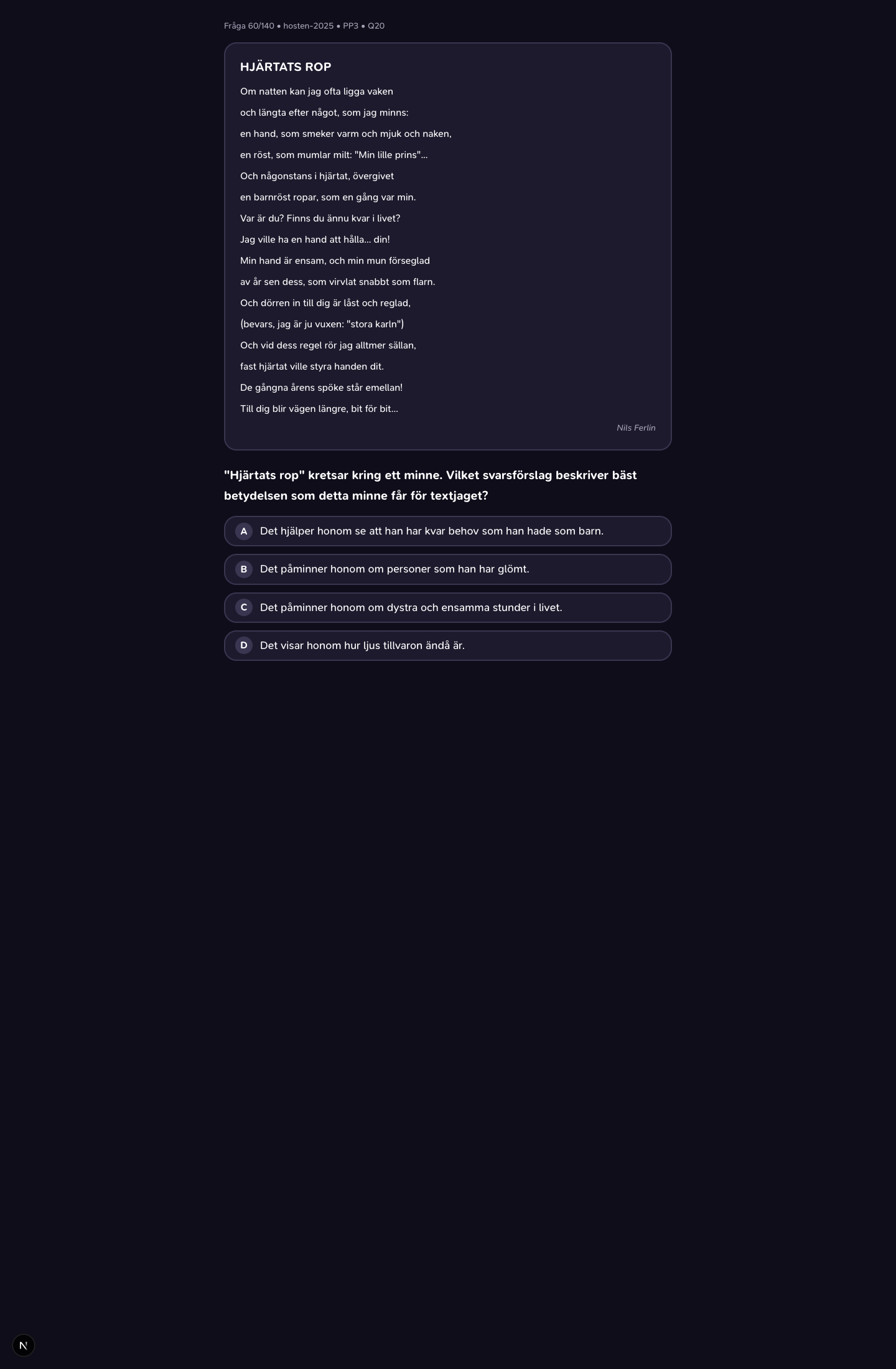Viewport: 896px width, 1369px height.
Task: Click the final line 'Till dig blir vägen längre'
Action: pos(319,409)
